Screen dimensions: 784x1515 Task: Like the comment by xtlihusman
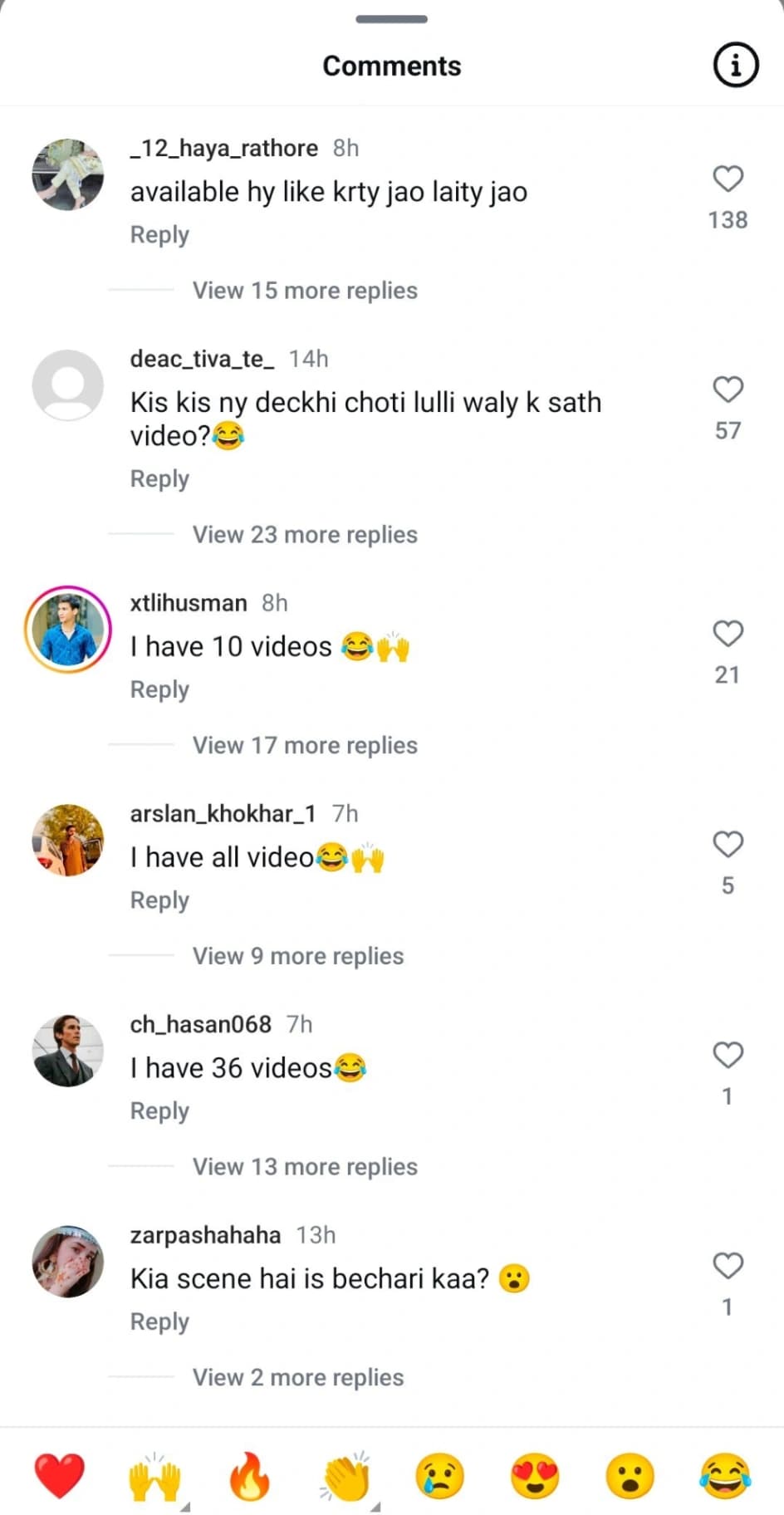pyautogui.click(x=728, y=634)
